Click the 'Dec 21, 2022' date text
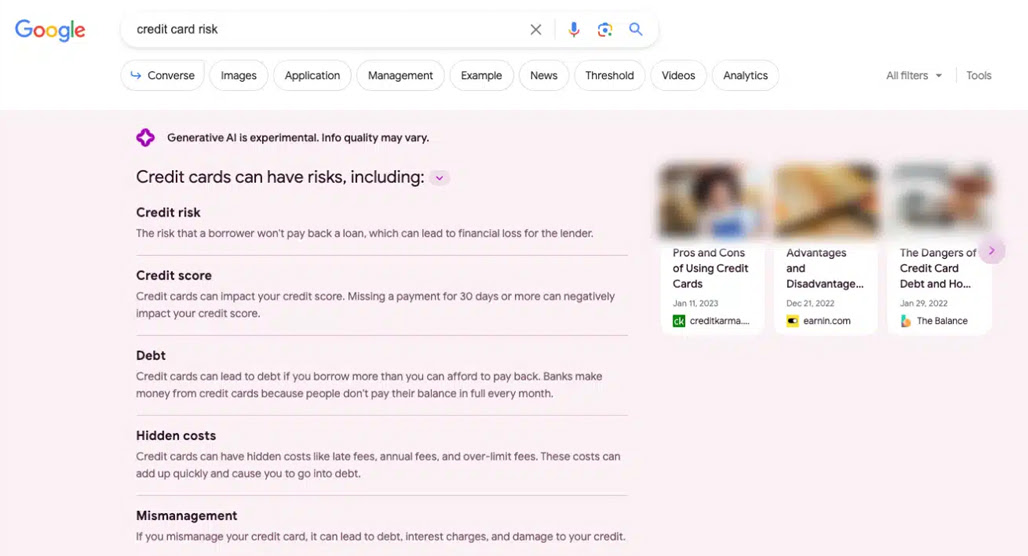 pyautogui.click(x=810, y=303)
